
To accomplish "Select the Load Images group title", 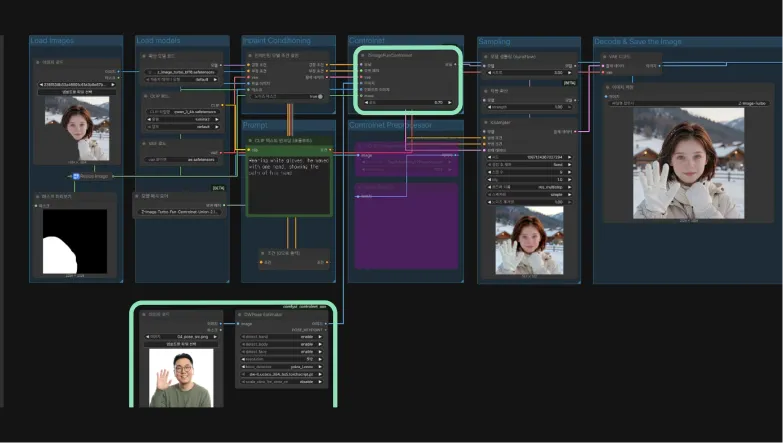I will coord(52,40).
